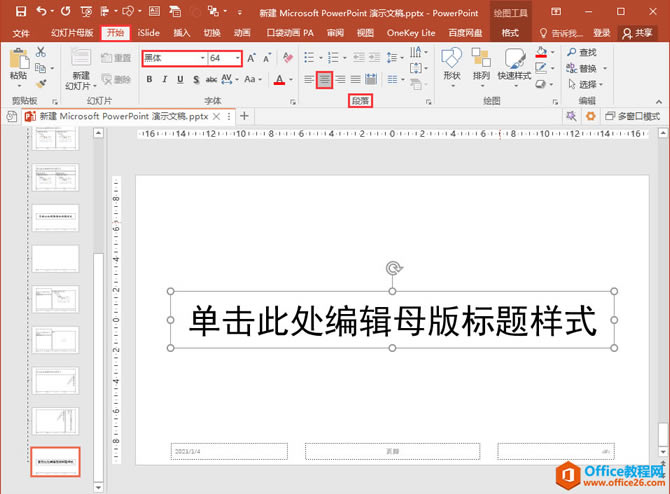670x494 pixels.
Task: Click the Undo arrow icon
Action: tap(41, 12)
